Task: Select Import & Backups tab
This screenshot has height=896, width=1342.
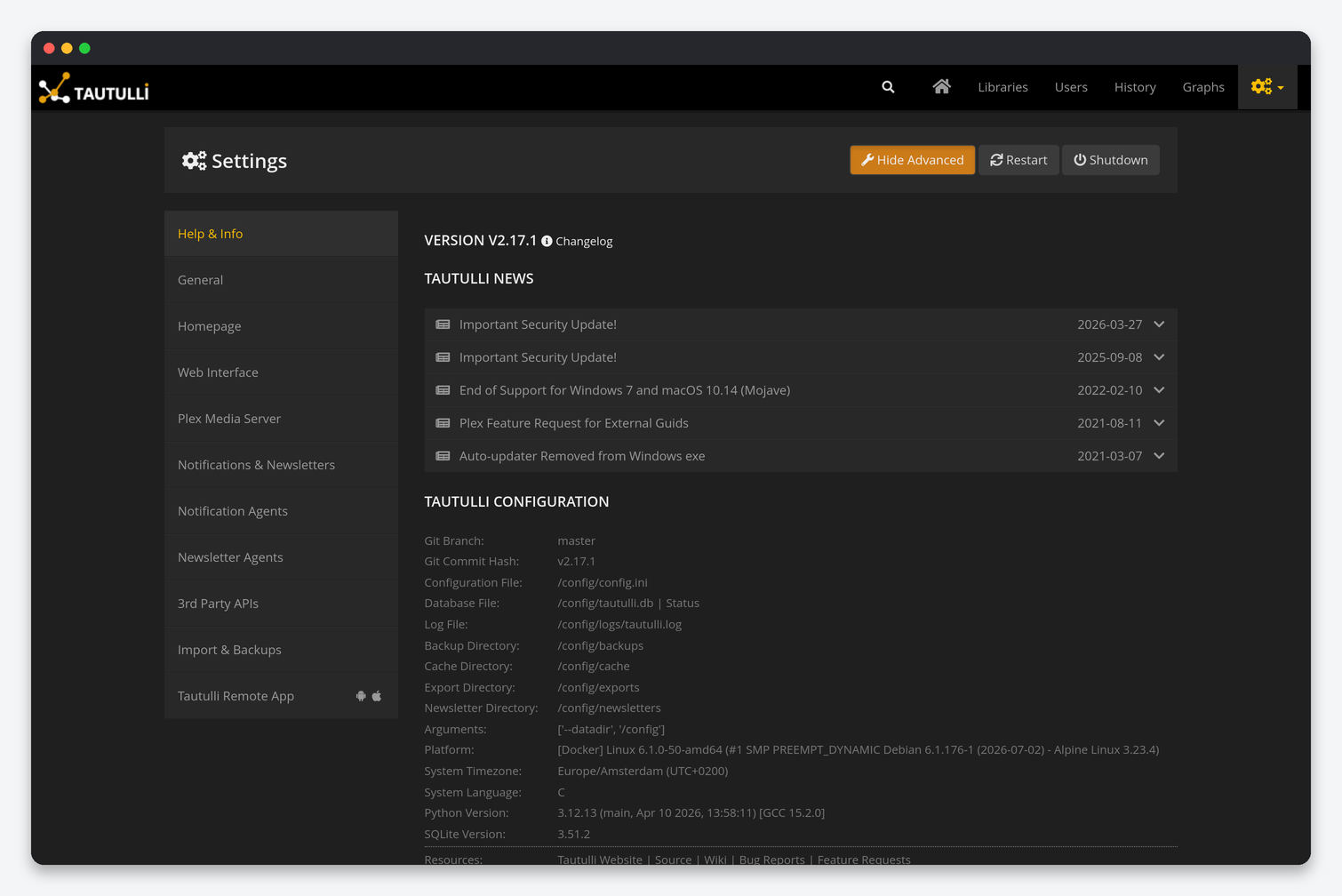Action: click(281, 650)
